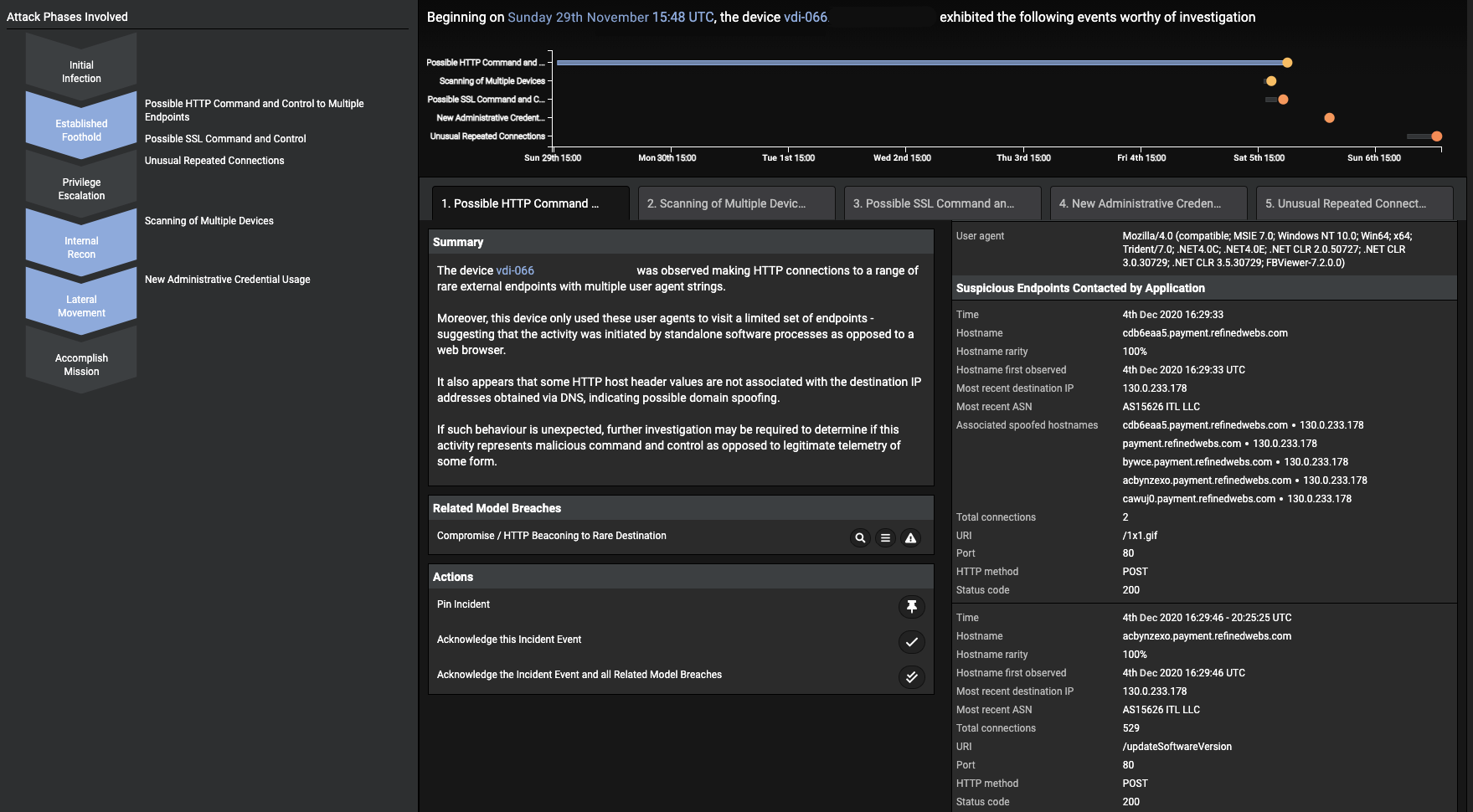The image size is (1473, 812).
Task: Switch to the '2. Scanning of Multiple Devic...' tab
Action: click(736, 203)
